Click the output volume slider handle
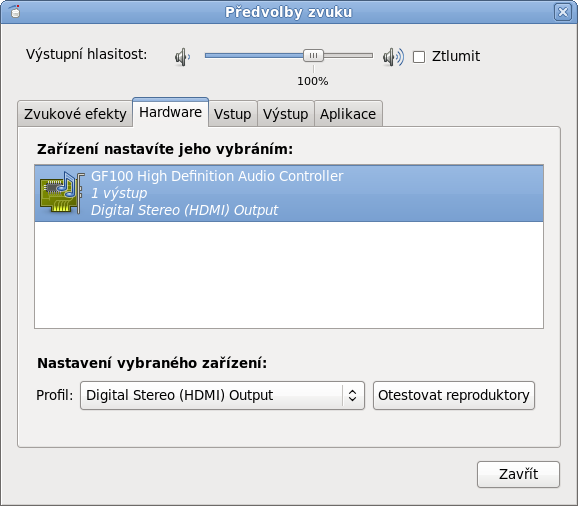Image resolution: width=578 pixels, height=506 pixels. pos(313,56)
